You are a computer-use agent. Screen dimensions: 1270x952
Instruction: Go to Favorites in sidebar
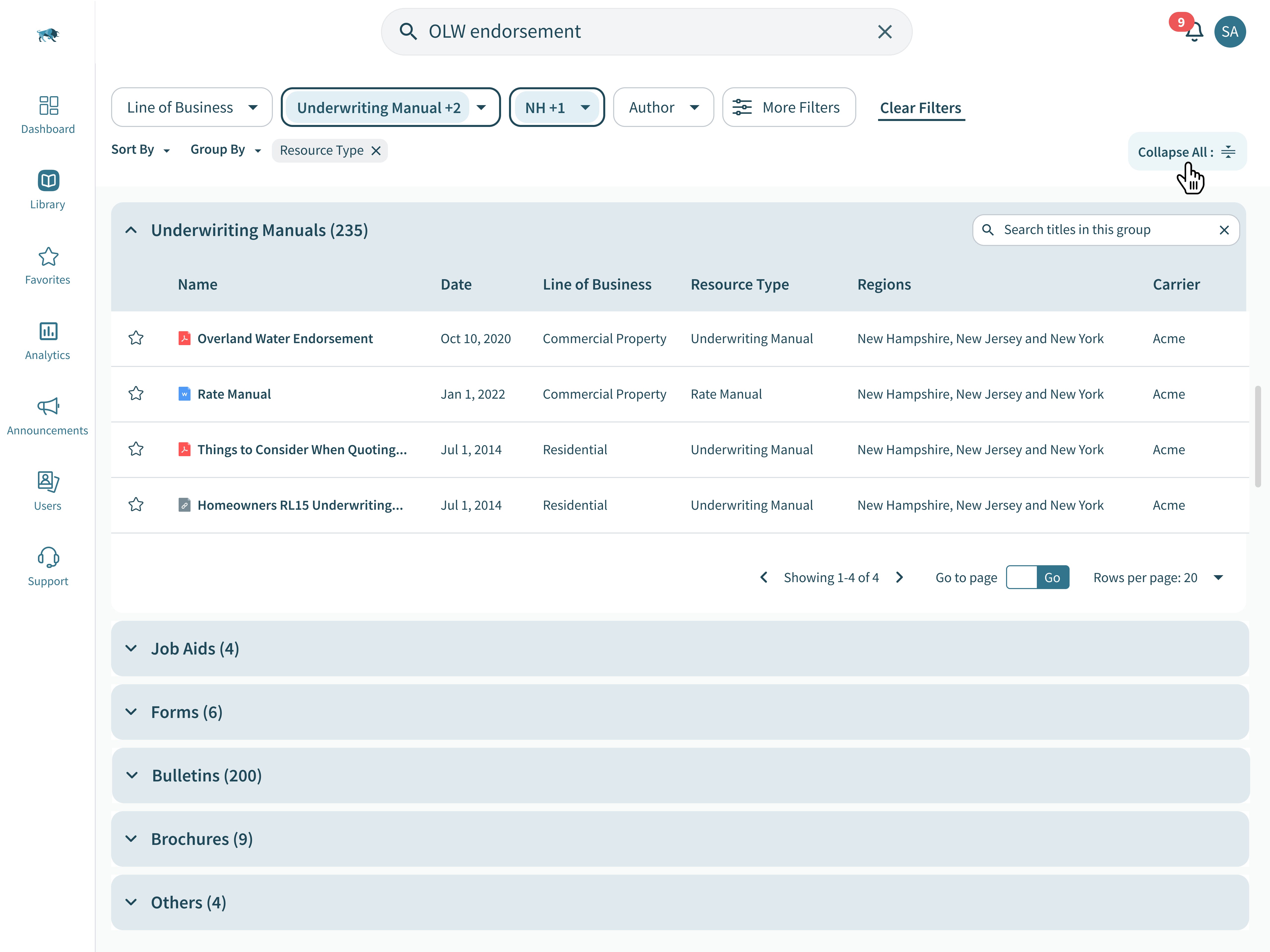pos(48,266)
